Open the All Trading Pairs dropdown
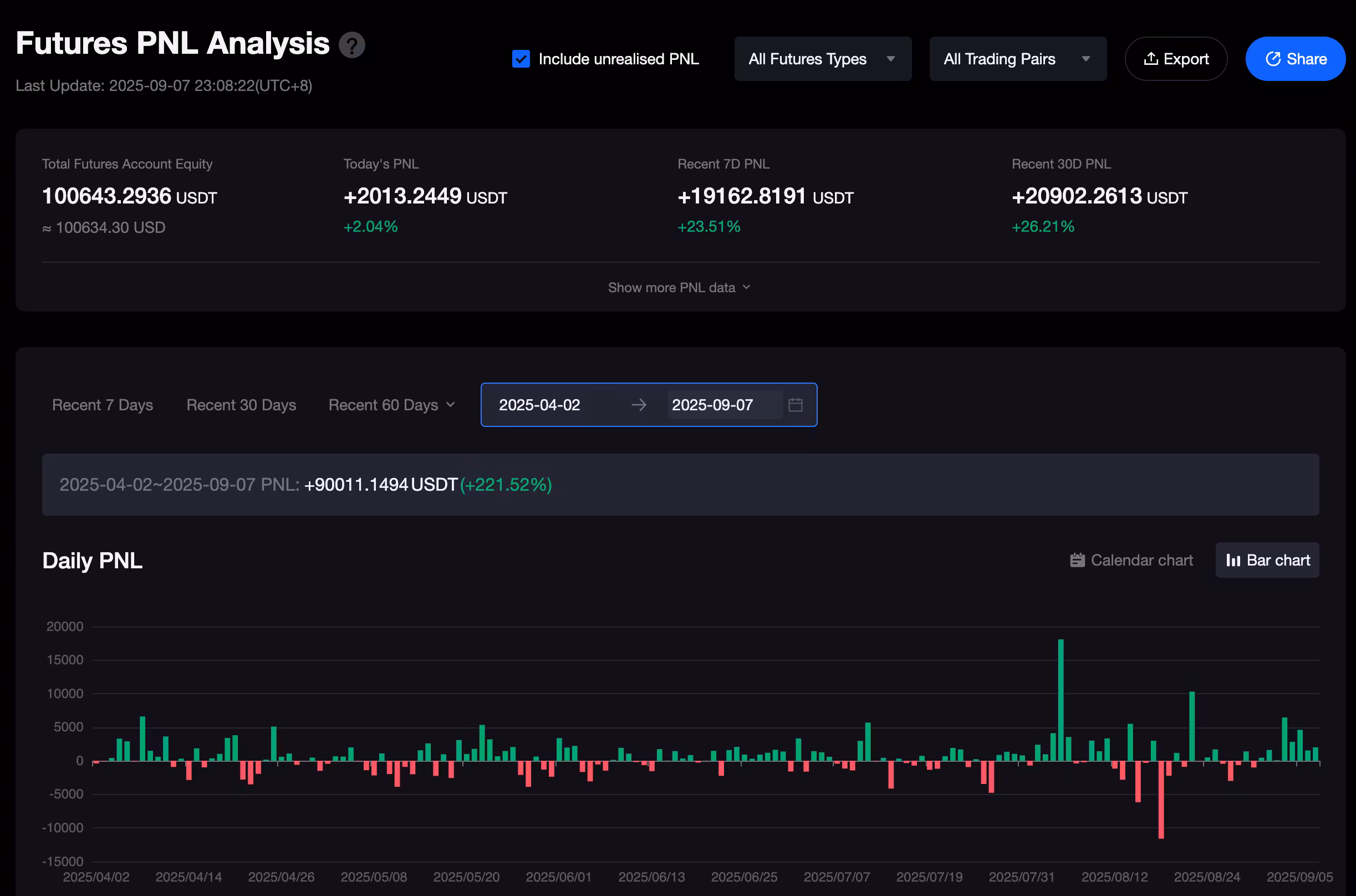The height and width of the screenshot is (896, 1356). click(x=1017, y=59)
